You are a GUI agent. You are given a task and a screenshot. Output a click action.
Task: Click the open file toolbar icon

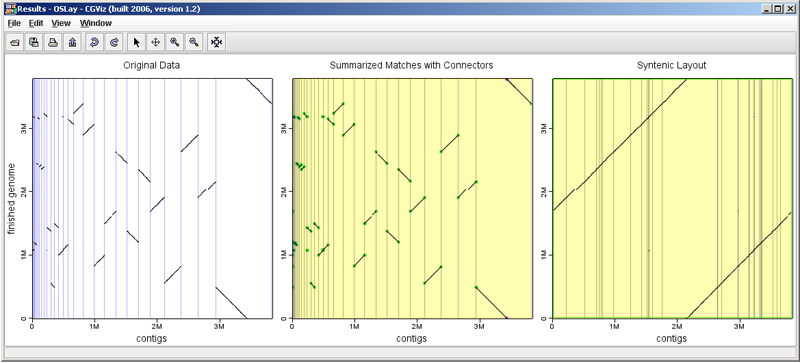coord(15,43)
